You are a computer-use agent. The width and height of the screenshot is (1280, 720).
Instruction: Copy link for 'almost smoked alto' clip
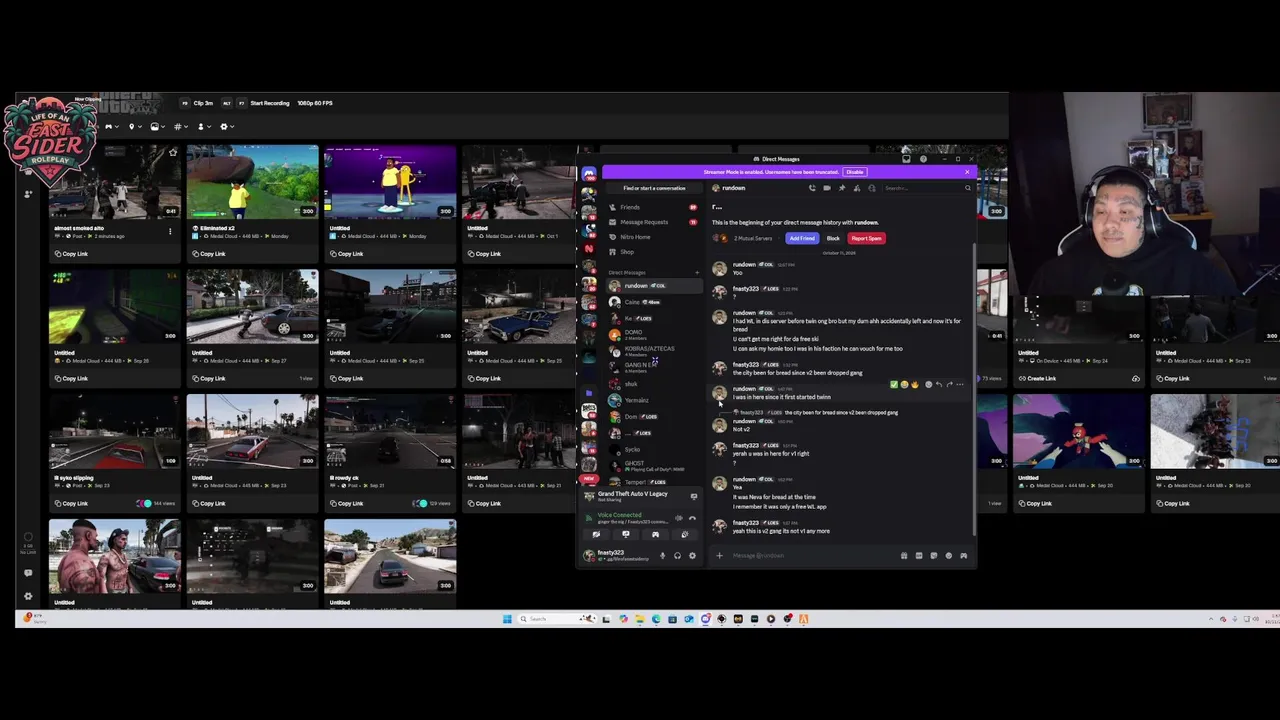pyautogui.click(x=70, y=253)
